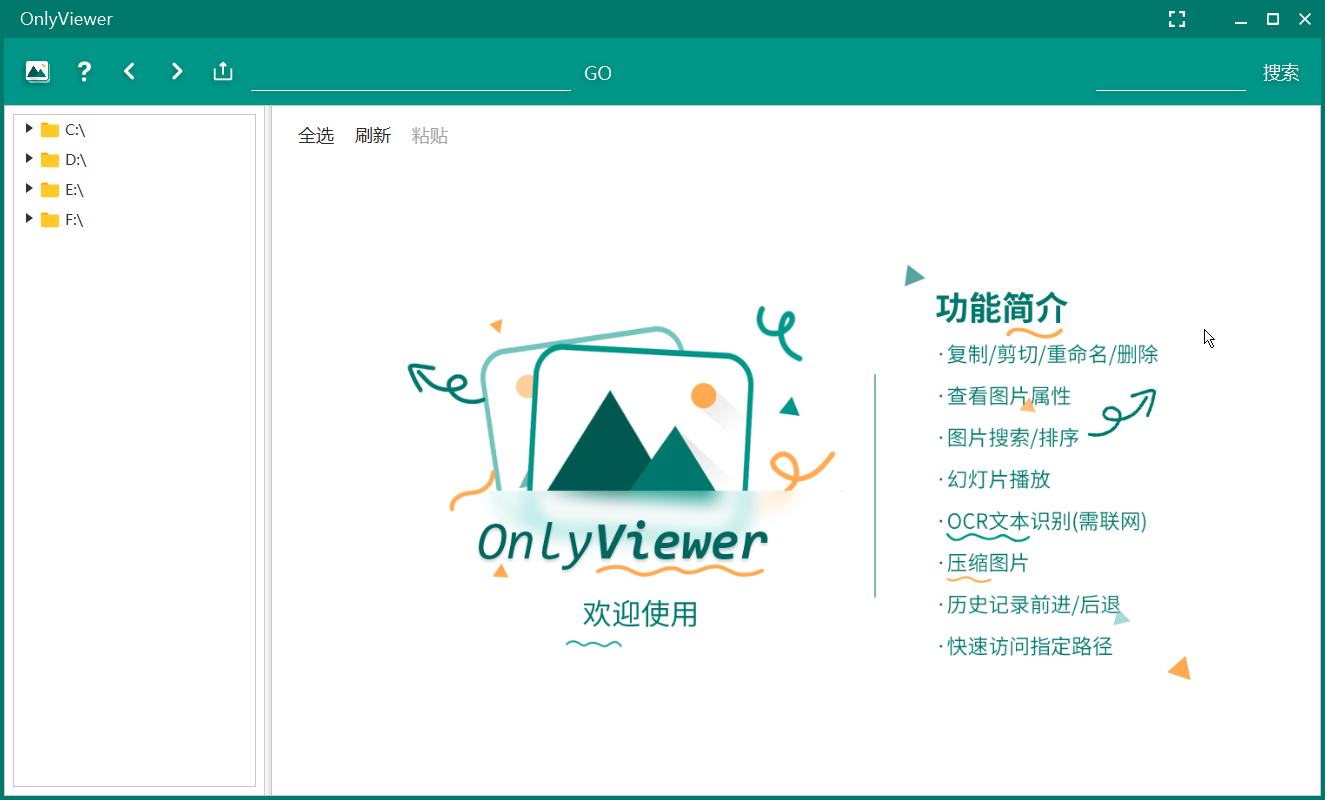The height and width of the screenshot is (800, 1325).
Task: Open the help question mark icon
Action: (x=84, y=71)
